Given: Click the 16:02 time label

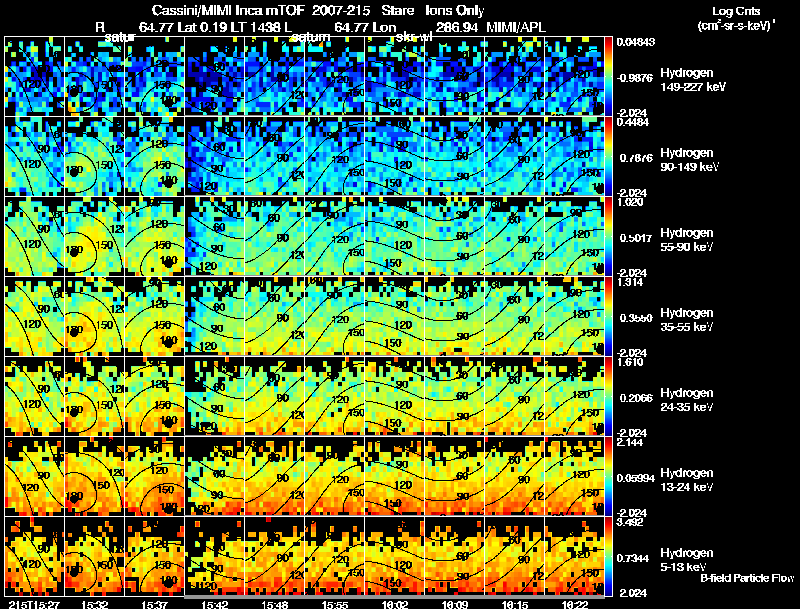Looking at the screenshot, I should tap(394, 604).
